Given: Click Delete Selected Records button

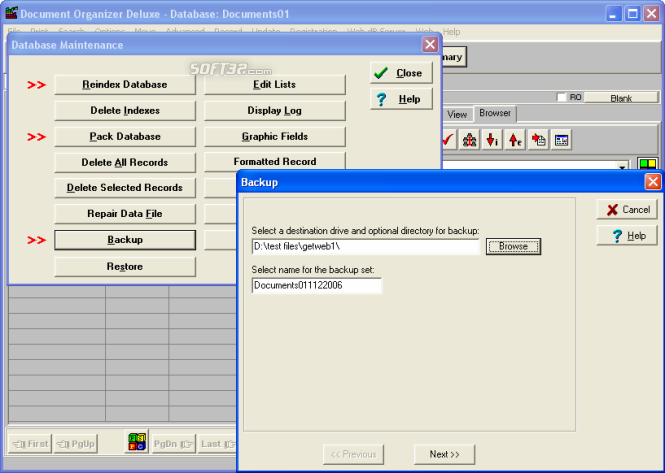Looking at the screenshot, I should pyautogui.click(x=125, y=188).
